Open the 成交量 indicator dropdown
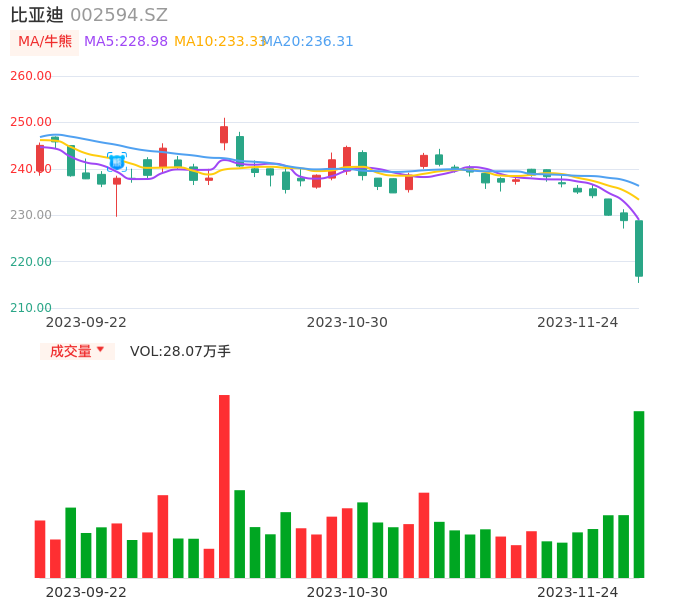Screen dimensions: 686x606 pos(77,351)
